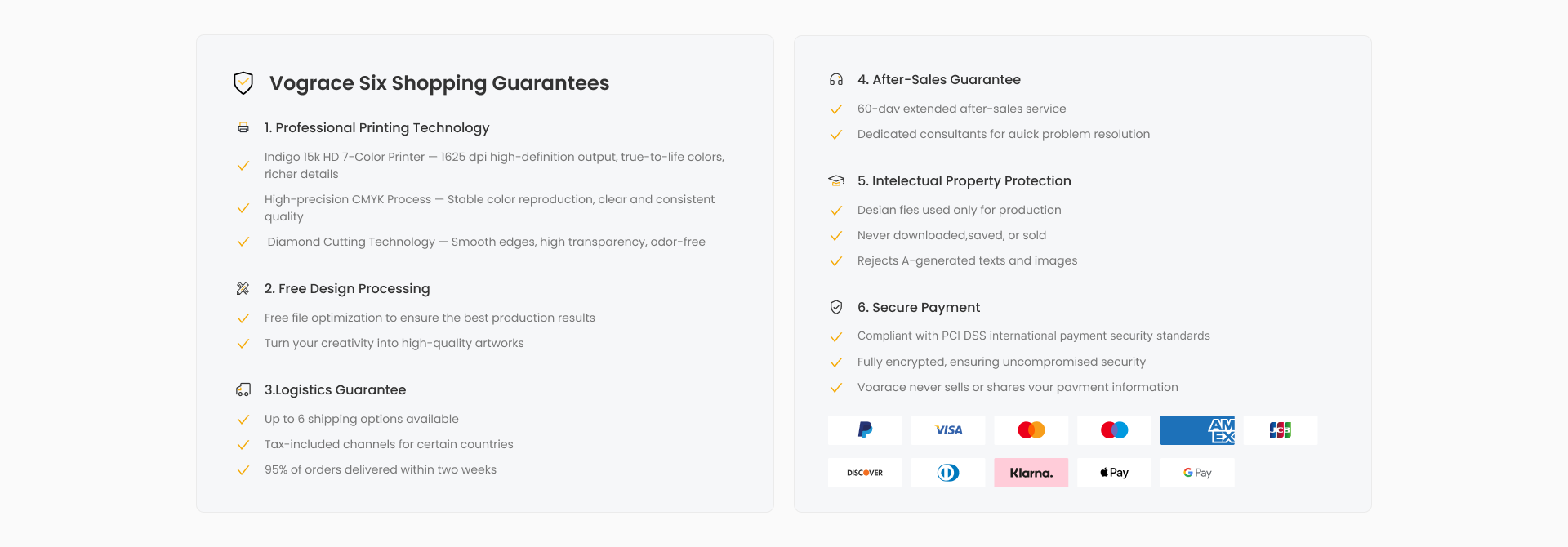Choose the Apple Pay logo
1568x547 pixels.
point(1114,473)
